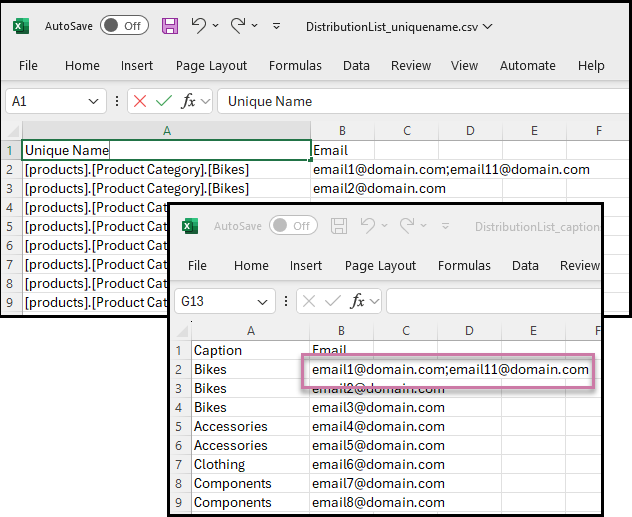Click the DistributionList_uniquename.csv file title
This screenshot has width=632, height=517.
click(391, 26)
